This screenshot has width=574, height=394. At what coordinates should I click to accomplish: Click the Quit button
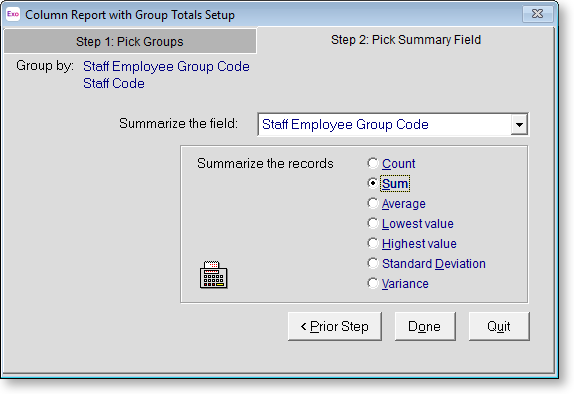(x=499, y=326)
